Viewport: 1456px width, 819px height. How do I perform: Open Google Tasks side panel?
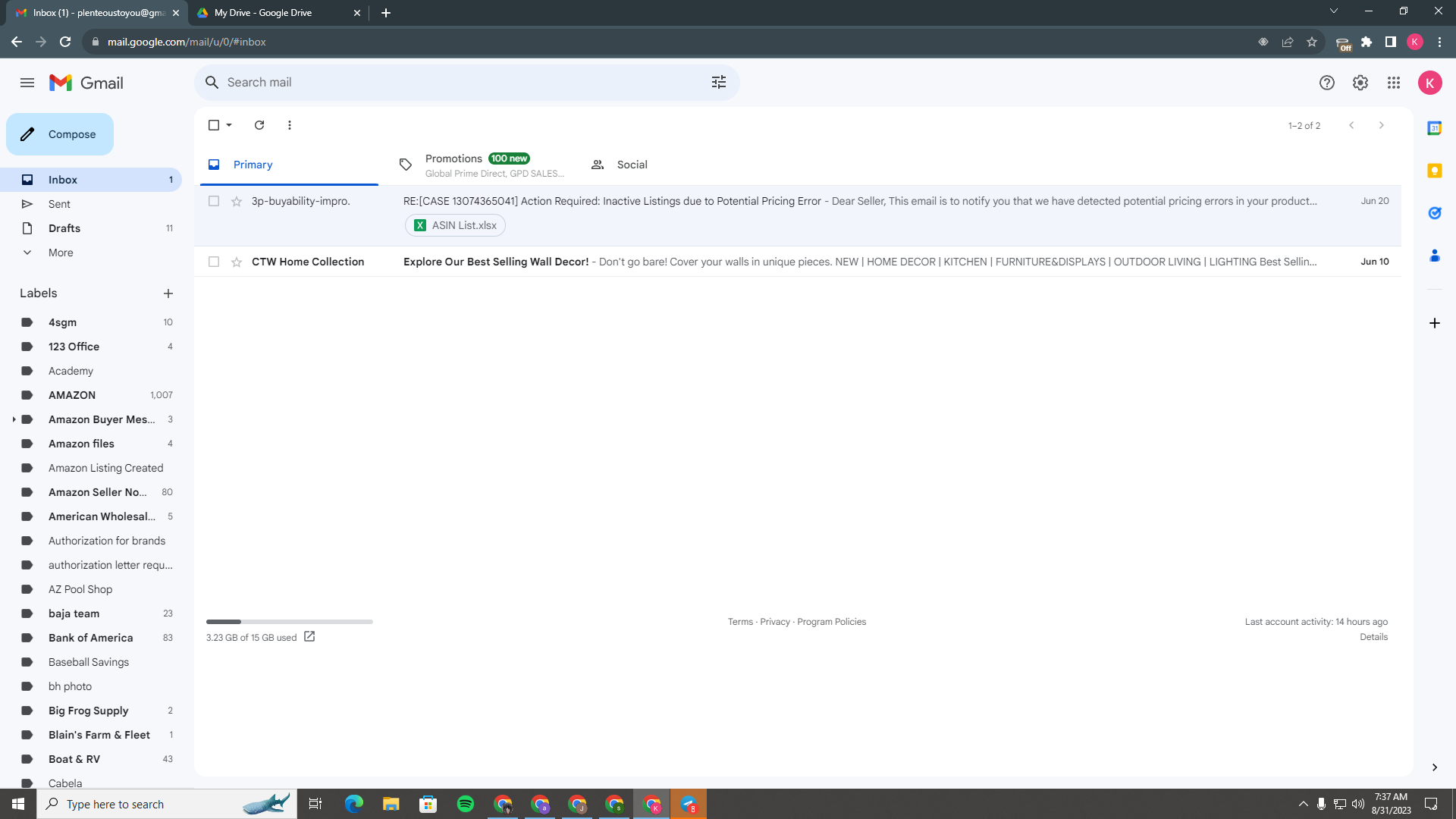[x=1434, y=213]
